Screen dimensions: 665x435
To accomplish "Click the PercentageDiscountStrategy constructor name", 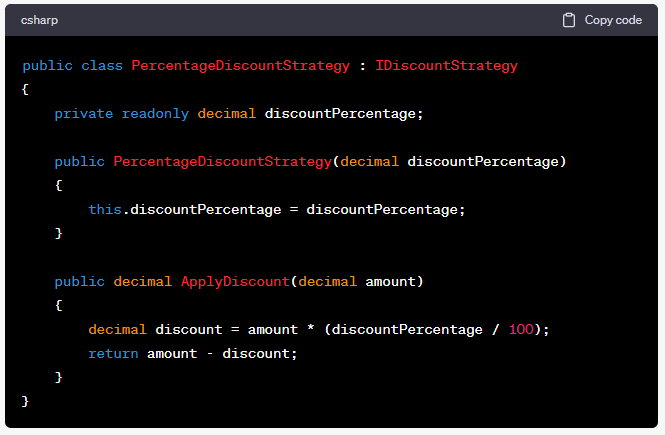I will [223, 162].
